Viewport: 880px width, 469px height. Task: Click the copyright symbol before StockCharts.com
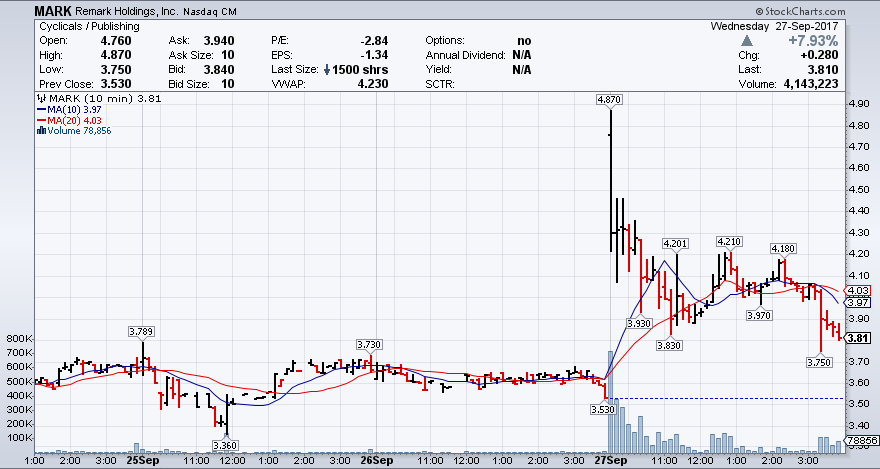pos(767,10)
